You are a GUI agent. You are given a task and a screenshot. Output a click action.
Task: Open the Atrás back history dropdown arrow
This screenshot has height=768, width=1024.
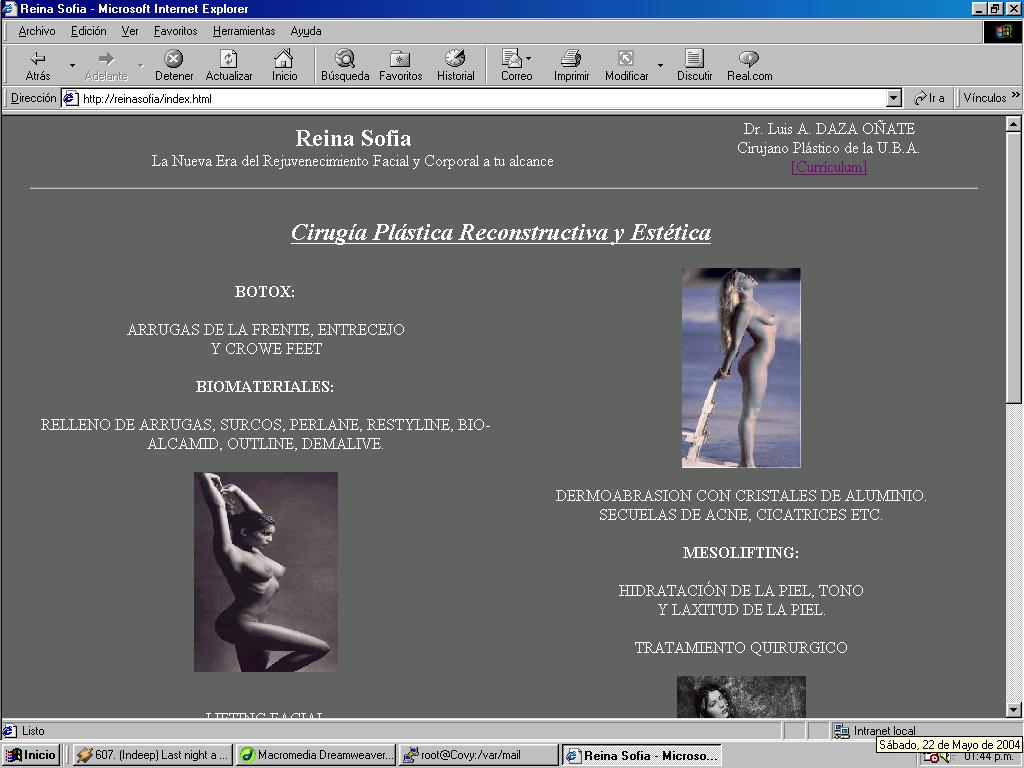click(x=72, y=66)
